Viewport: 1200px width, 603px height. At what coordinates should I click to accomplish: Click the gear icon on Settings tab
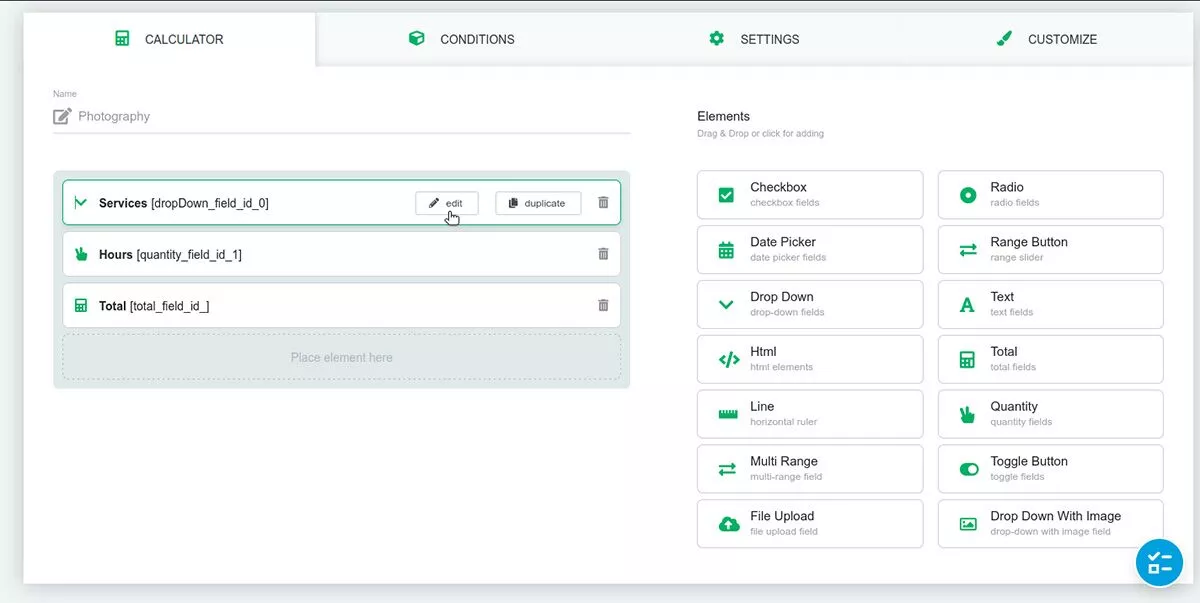tap(716, 38)
